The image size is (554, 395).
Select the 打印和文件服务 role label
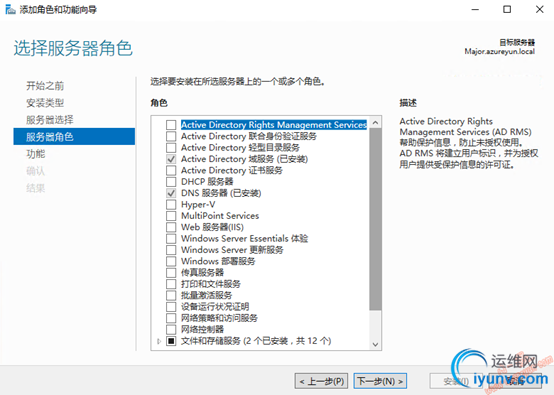pyautogui.click(x=211, y=284)
